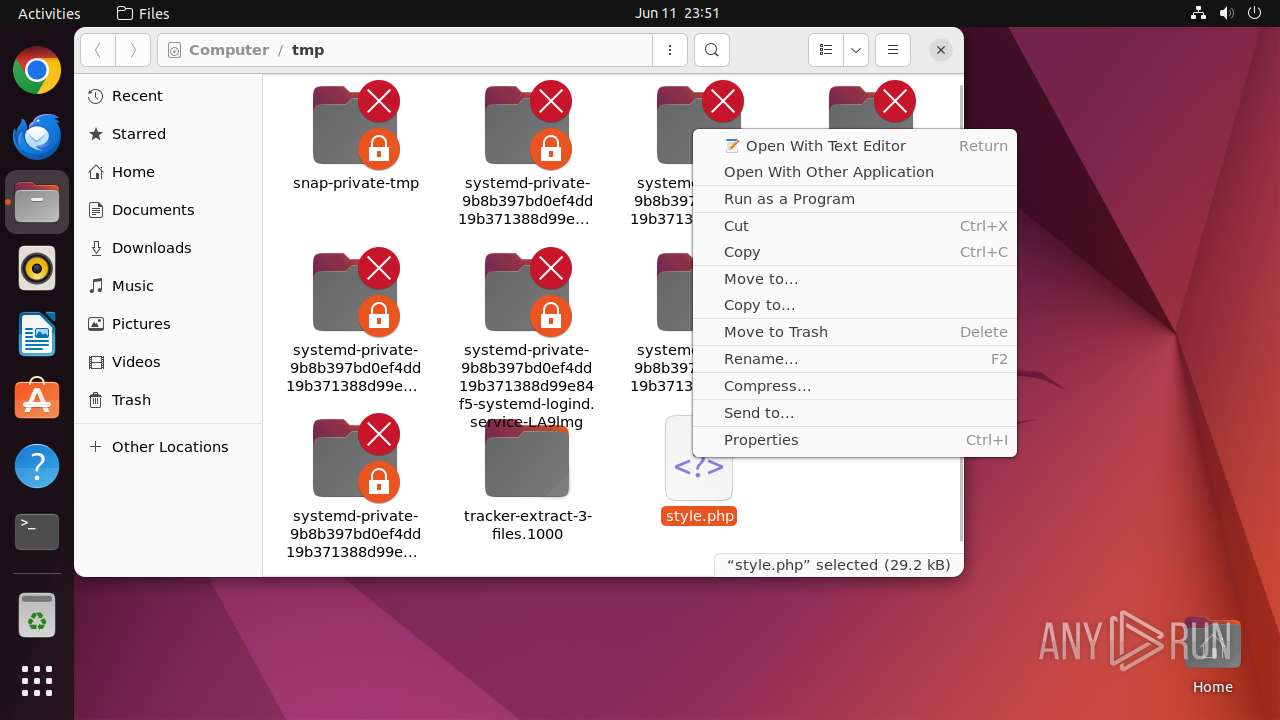Screen dimensions: 1280x720
Task: Open Starred in the sidebar
Action: click(x=168, y=134)
